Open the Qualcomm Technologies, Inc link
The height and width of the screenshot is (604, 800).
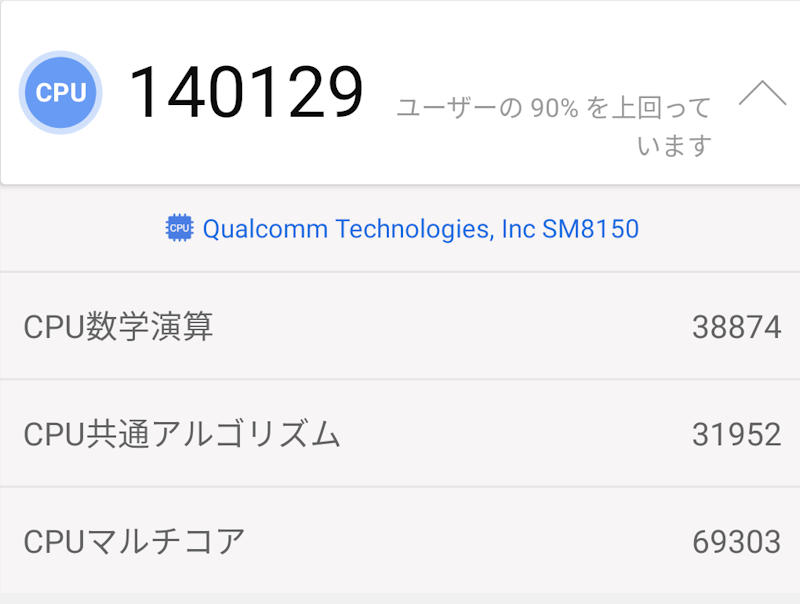[x=369, y=229]
